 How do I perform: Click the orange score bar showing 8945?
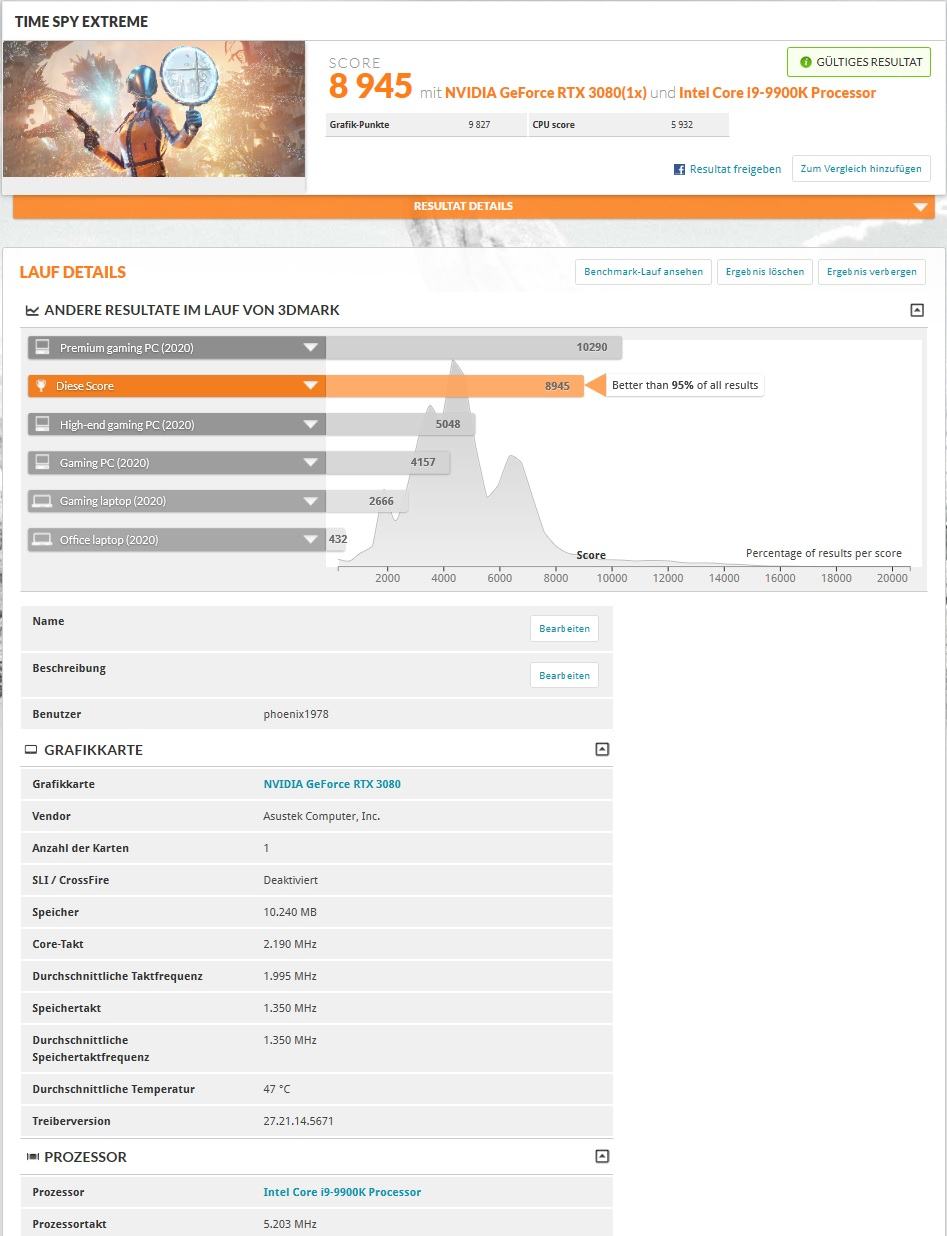tap(455, 386)
